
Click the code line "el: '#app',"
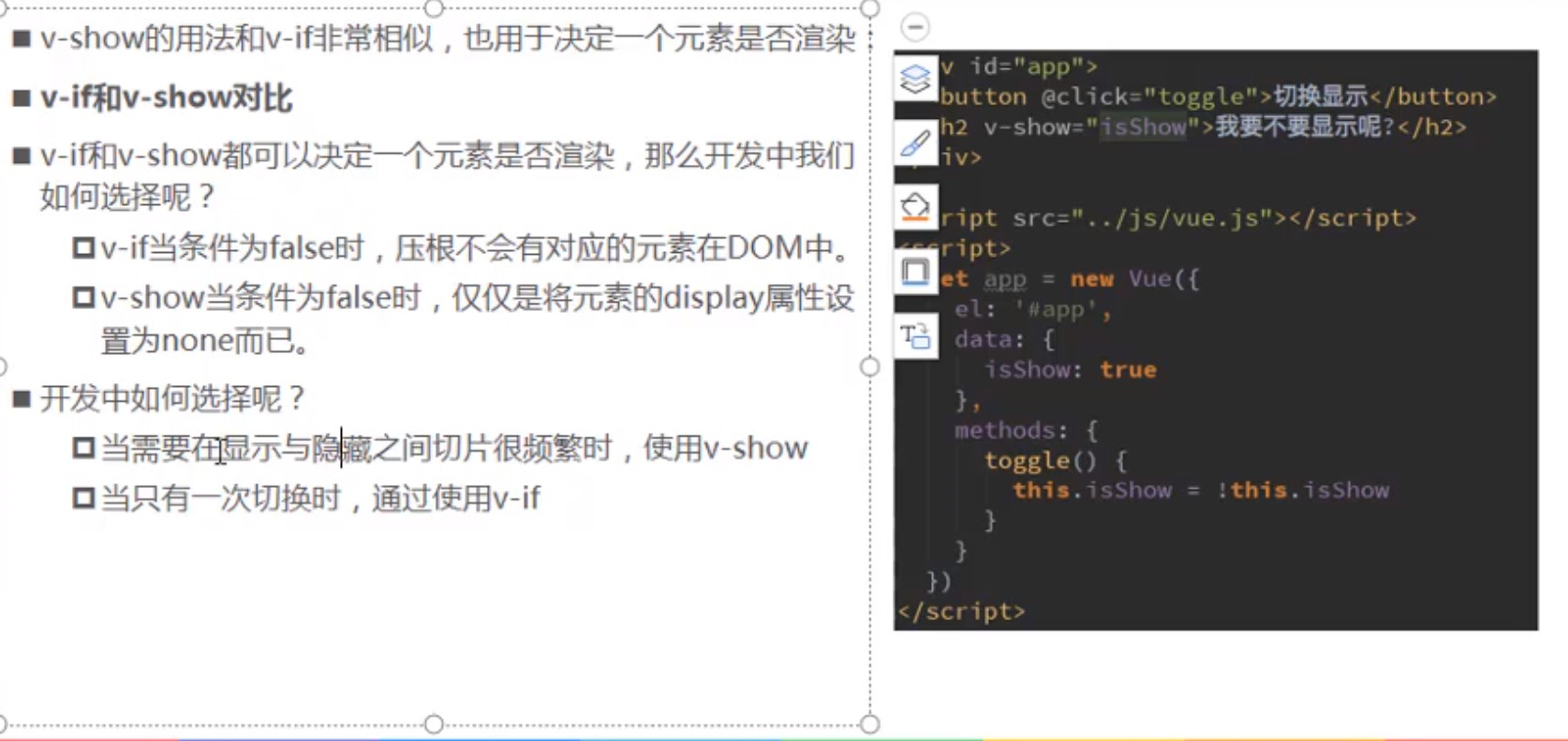1032,309
